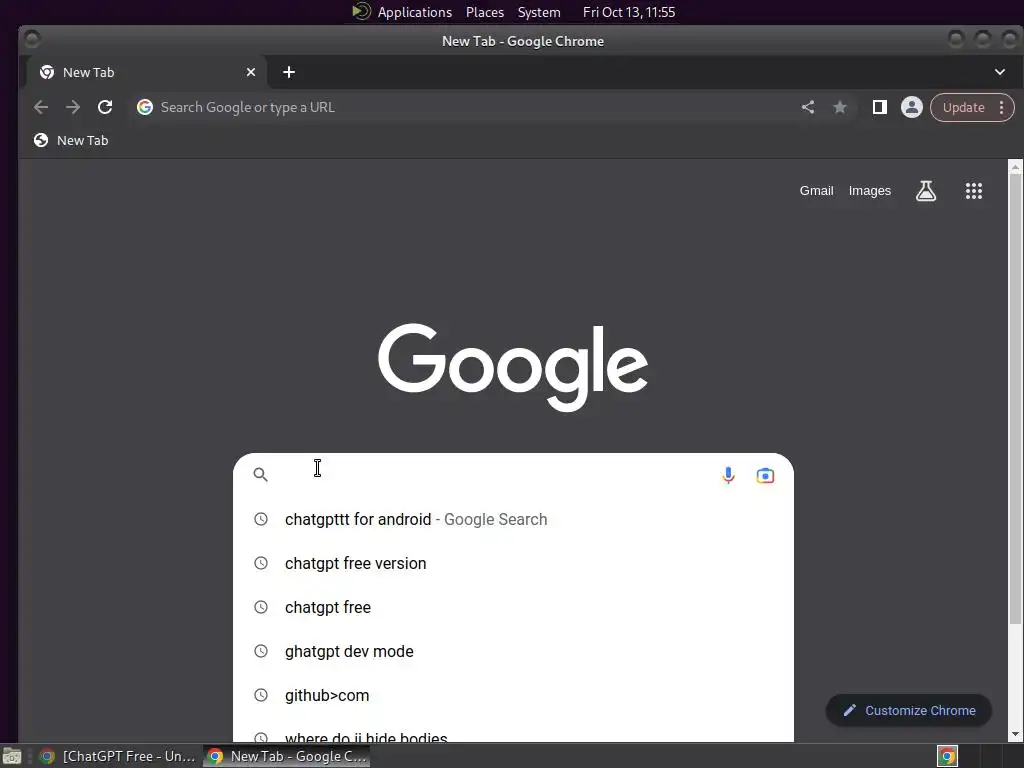Reload the current page
This screenshot has width=1024, height=768.
click(x=105, y=107)
